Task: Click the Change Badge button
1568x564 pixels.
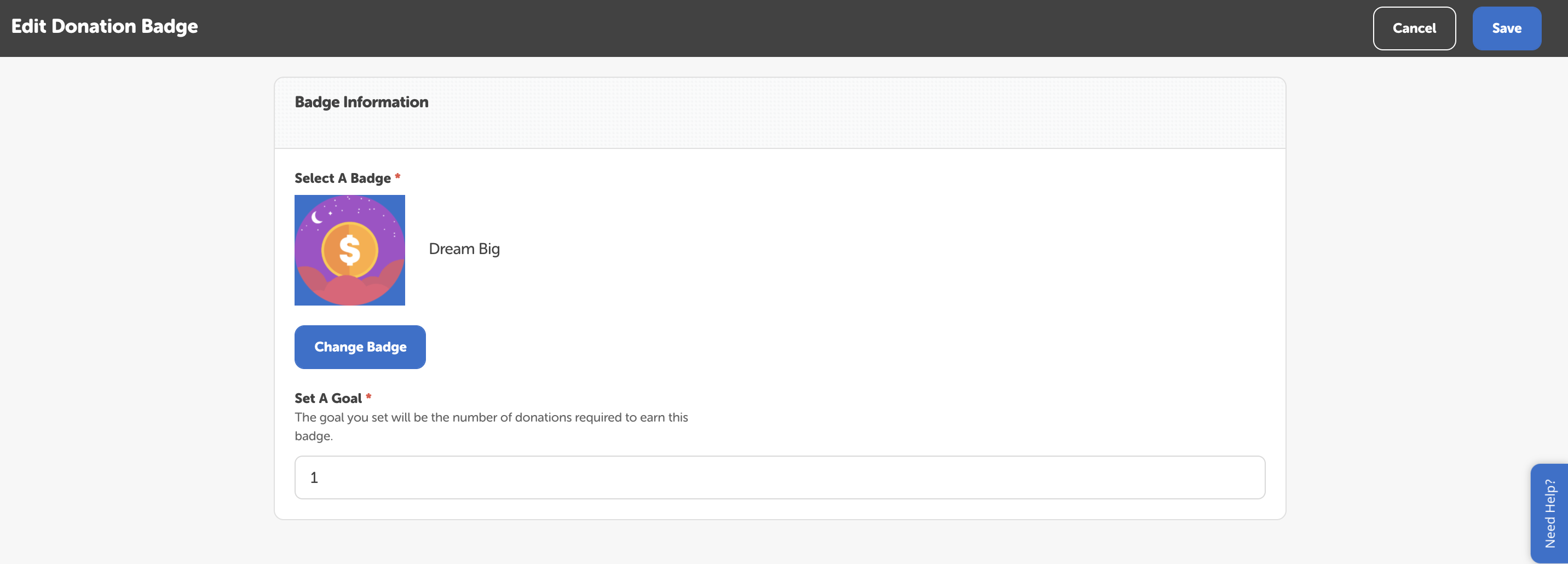Action: coord(359,347)
